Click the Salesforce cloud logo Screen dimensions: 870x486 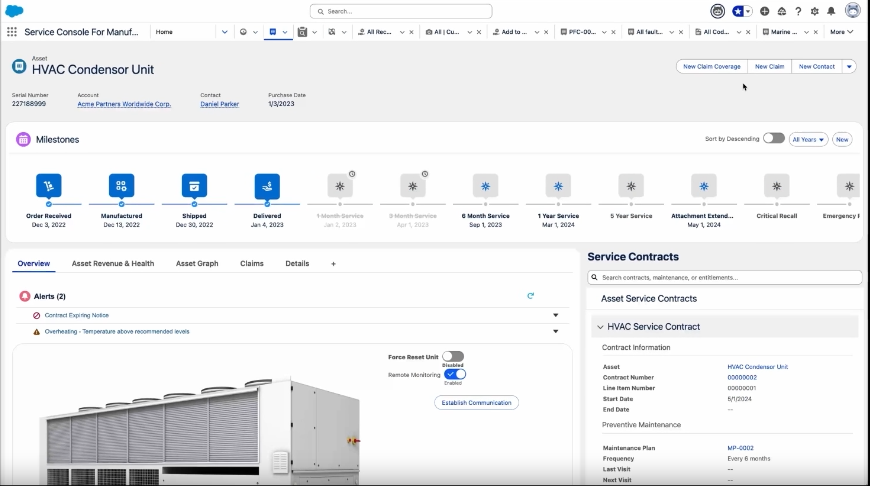14,11
